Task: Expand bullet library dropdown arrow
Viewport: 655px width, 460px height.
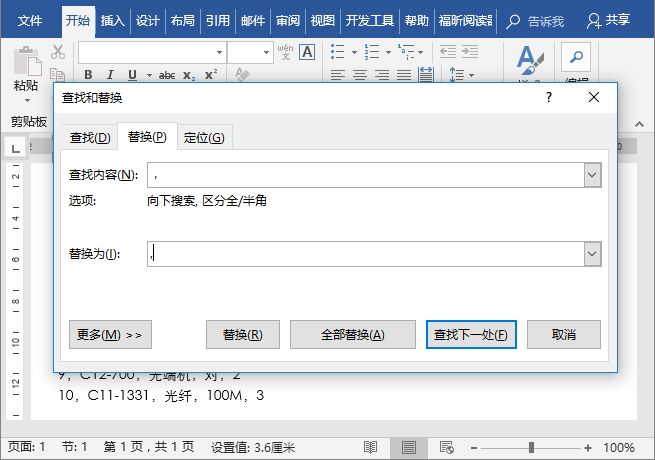Action: [x=354, y=53]
